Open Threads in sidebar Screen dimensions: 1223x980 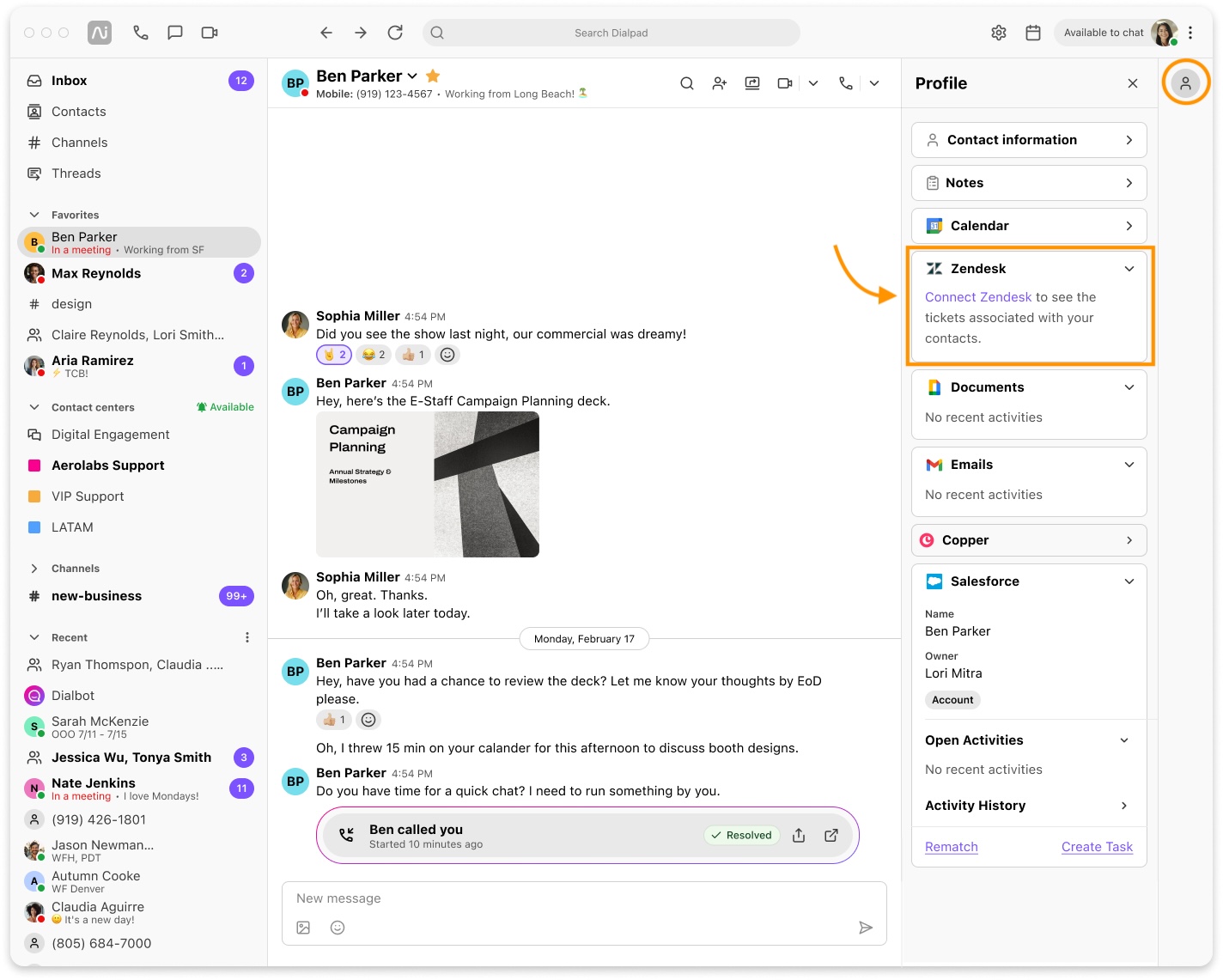(139, 173)
